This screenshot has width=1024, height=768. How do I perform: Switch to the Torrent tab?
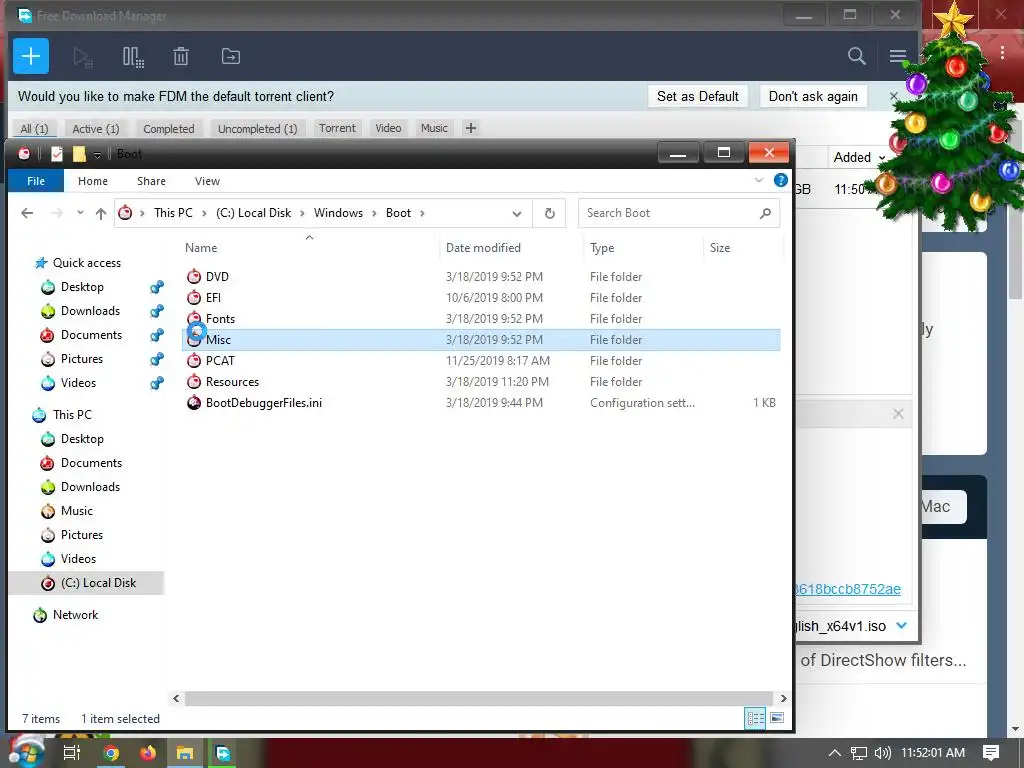click(337, 128)
